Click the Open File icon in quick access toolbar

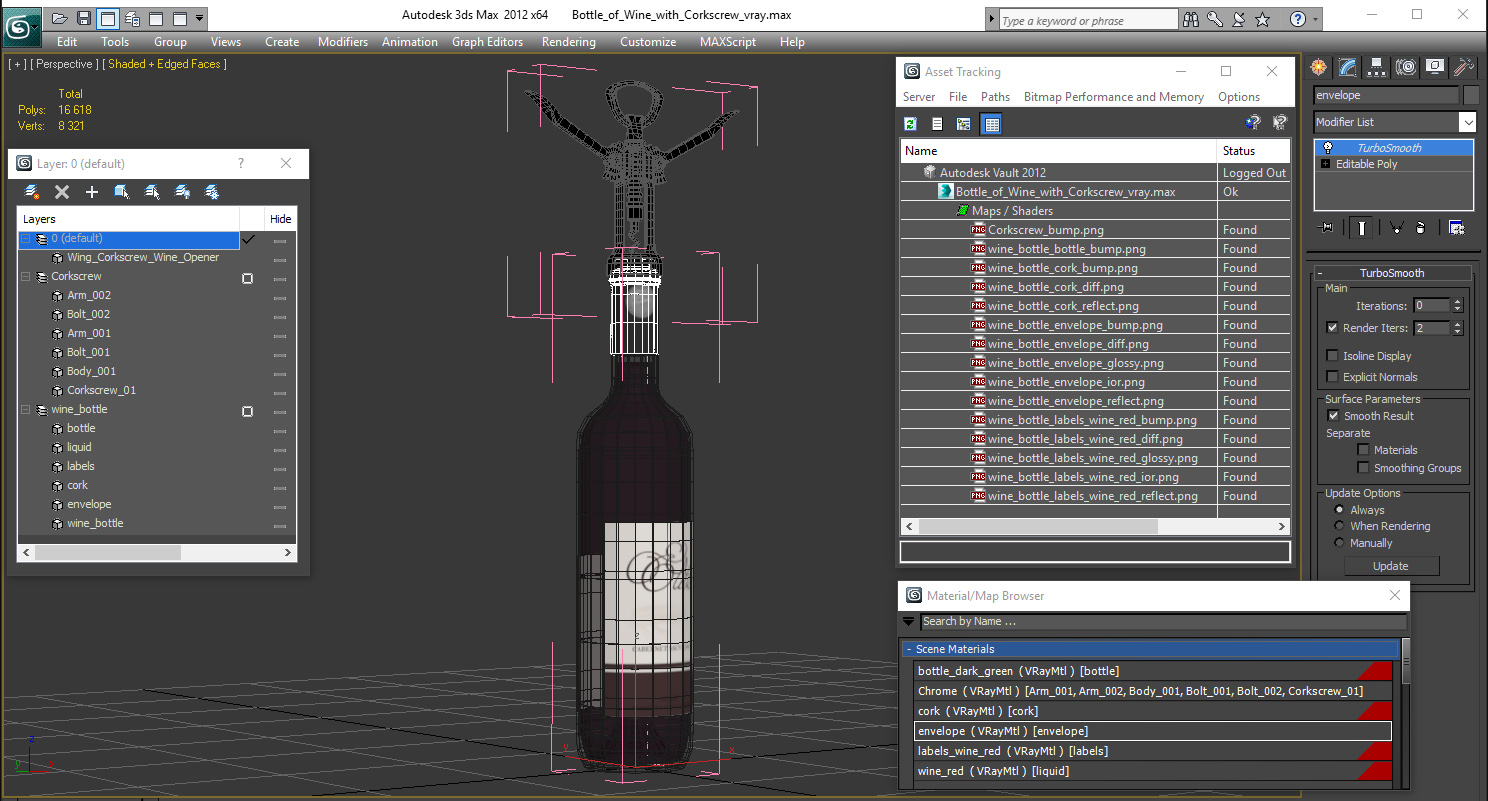pos(60,18)
